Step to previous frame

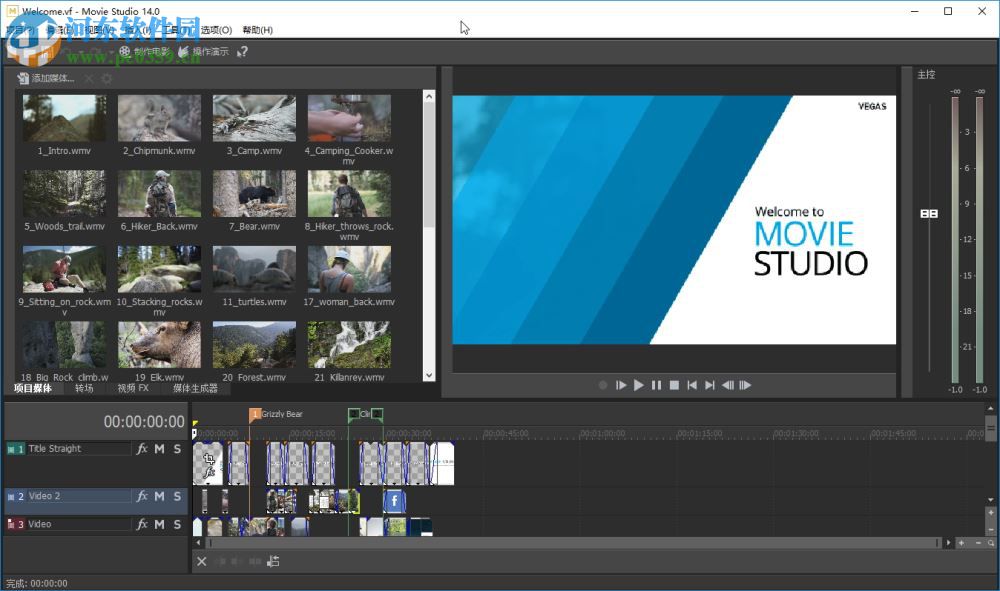[x=728, y=385]
